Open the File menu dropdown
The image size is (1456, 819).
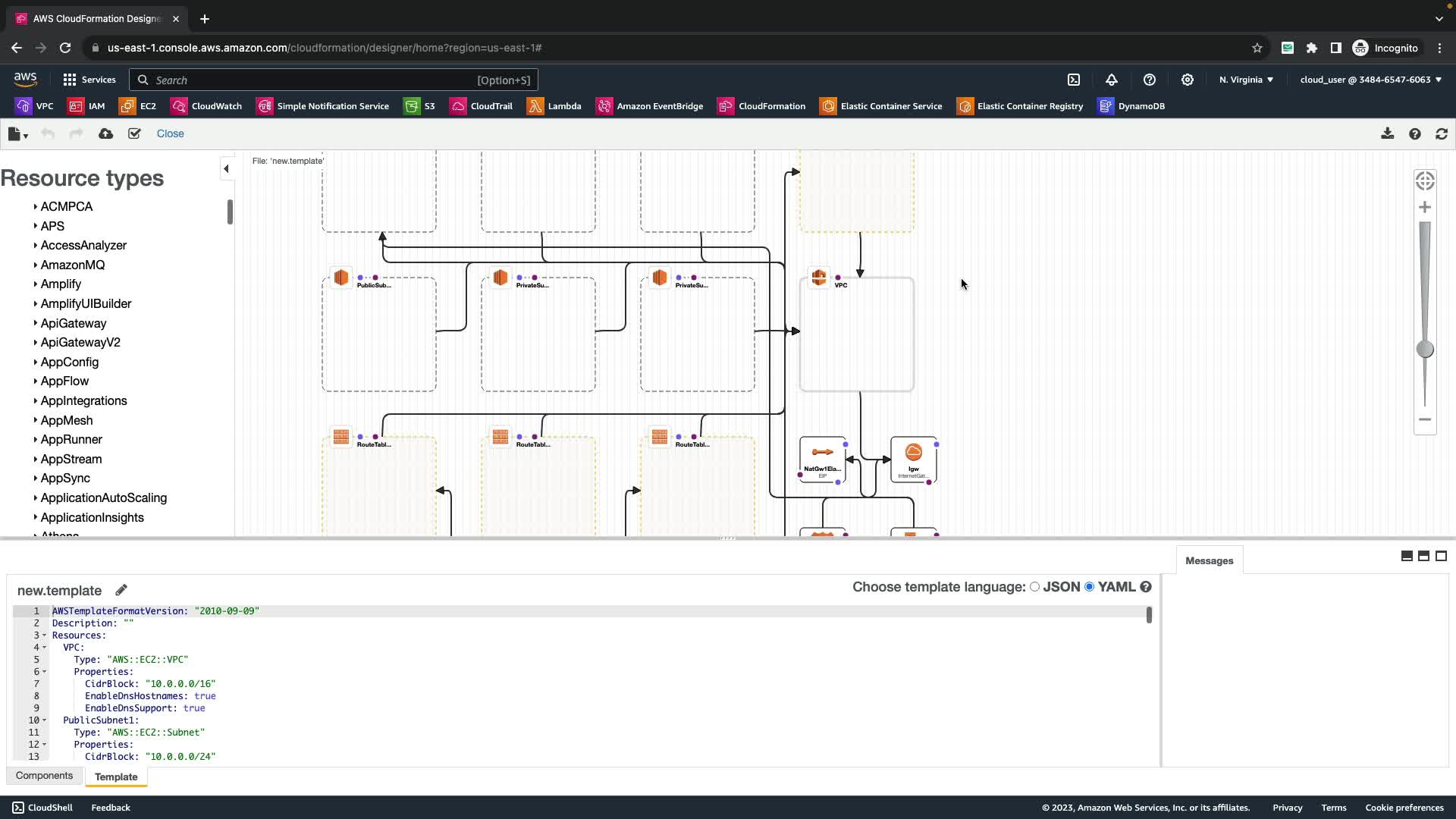point(18,134)
